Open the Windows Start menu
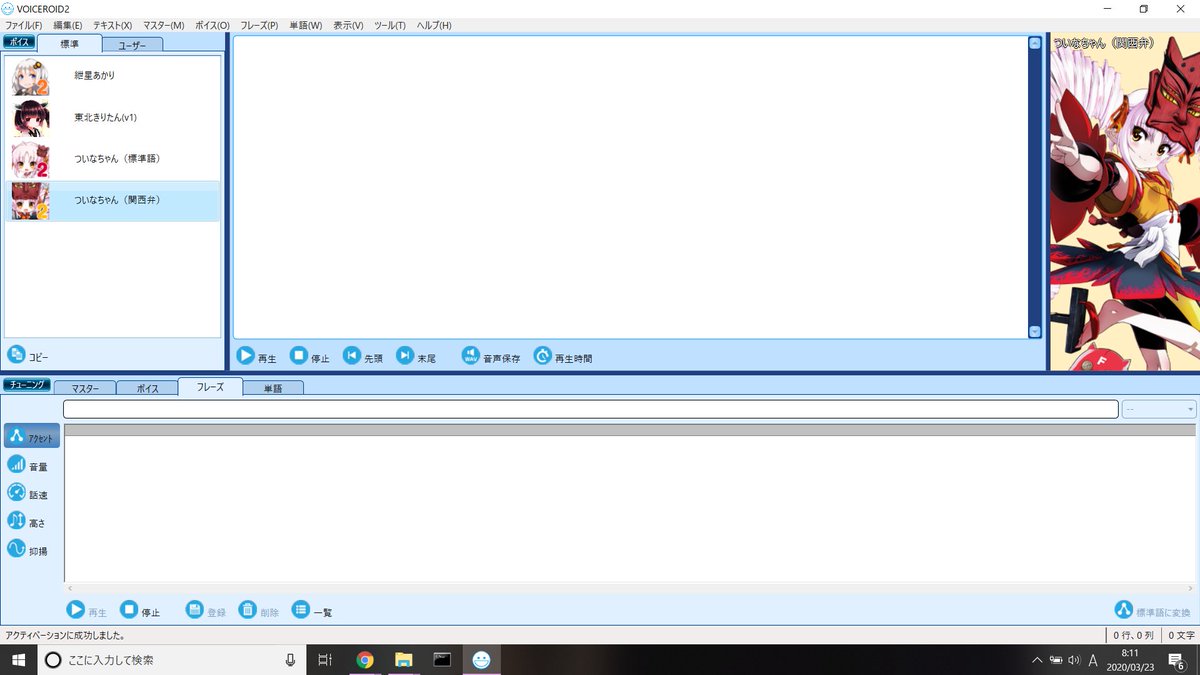This screenshot has width=1200, height=675. coord(18,660)
